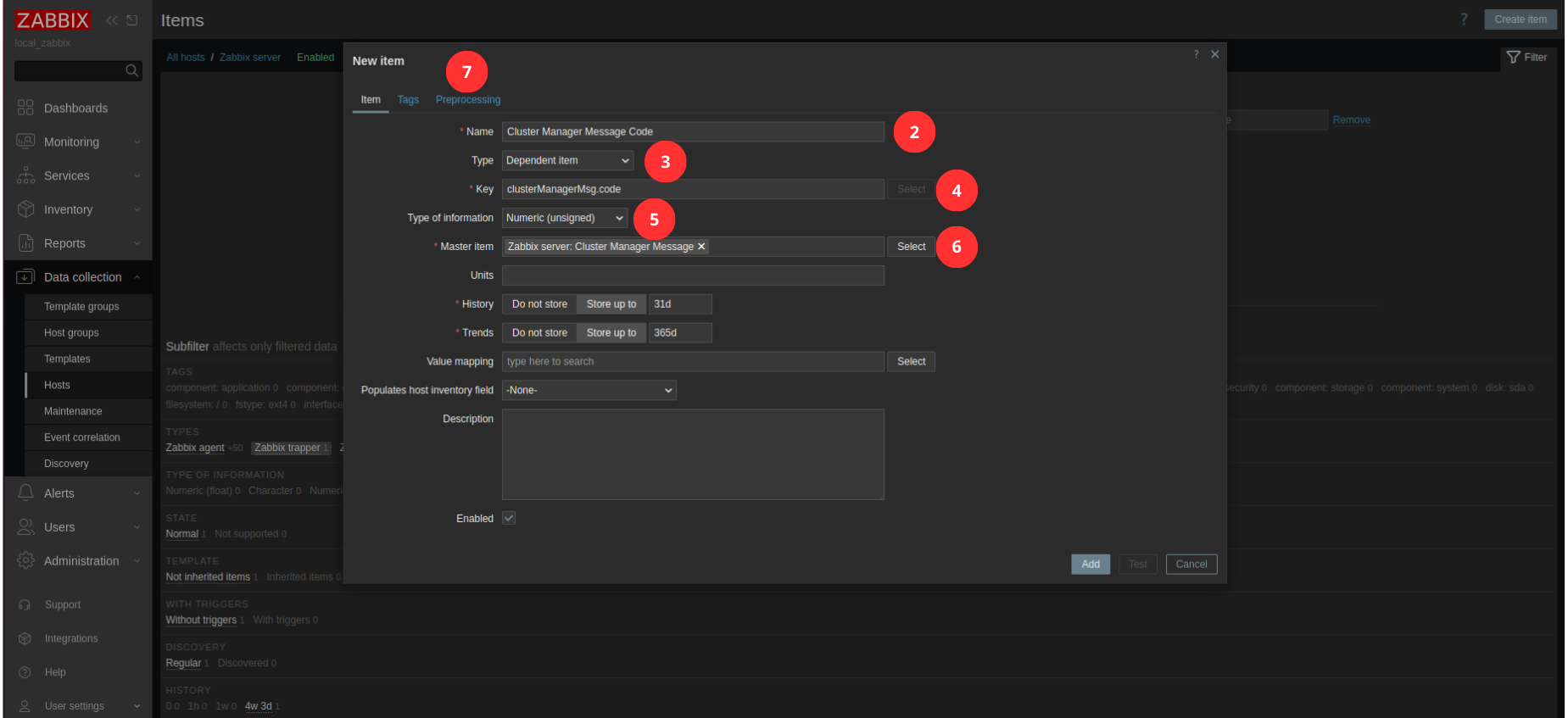The image size is (1568, 718).
Task: Click the Services icon in sidebar
Action: coord(25,175)
